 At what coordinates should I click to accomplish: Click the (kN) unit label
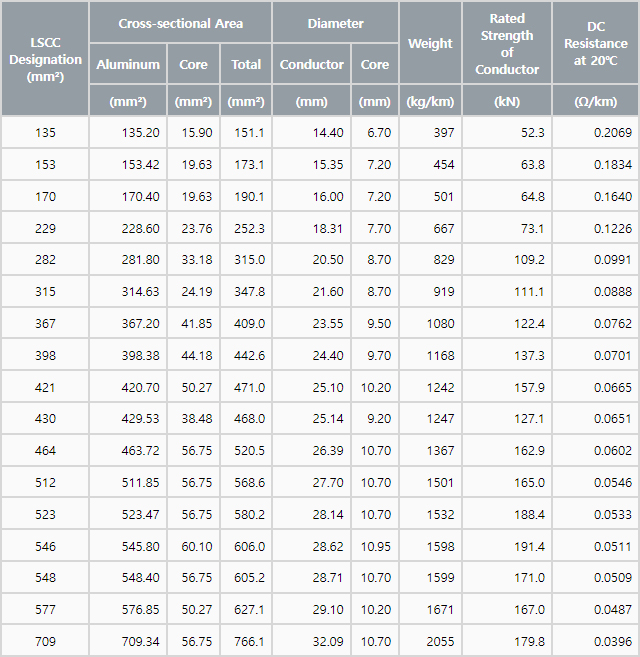click(x=507, y=102)
